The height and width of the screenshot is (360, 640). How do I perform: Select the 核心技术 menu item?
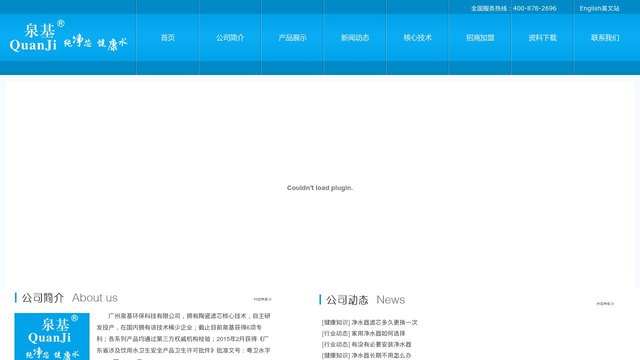[417, 38]
